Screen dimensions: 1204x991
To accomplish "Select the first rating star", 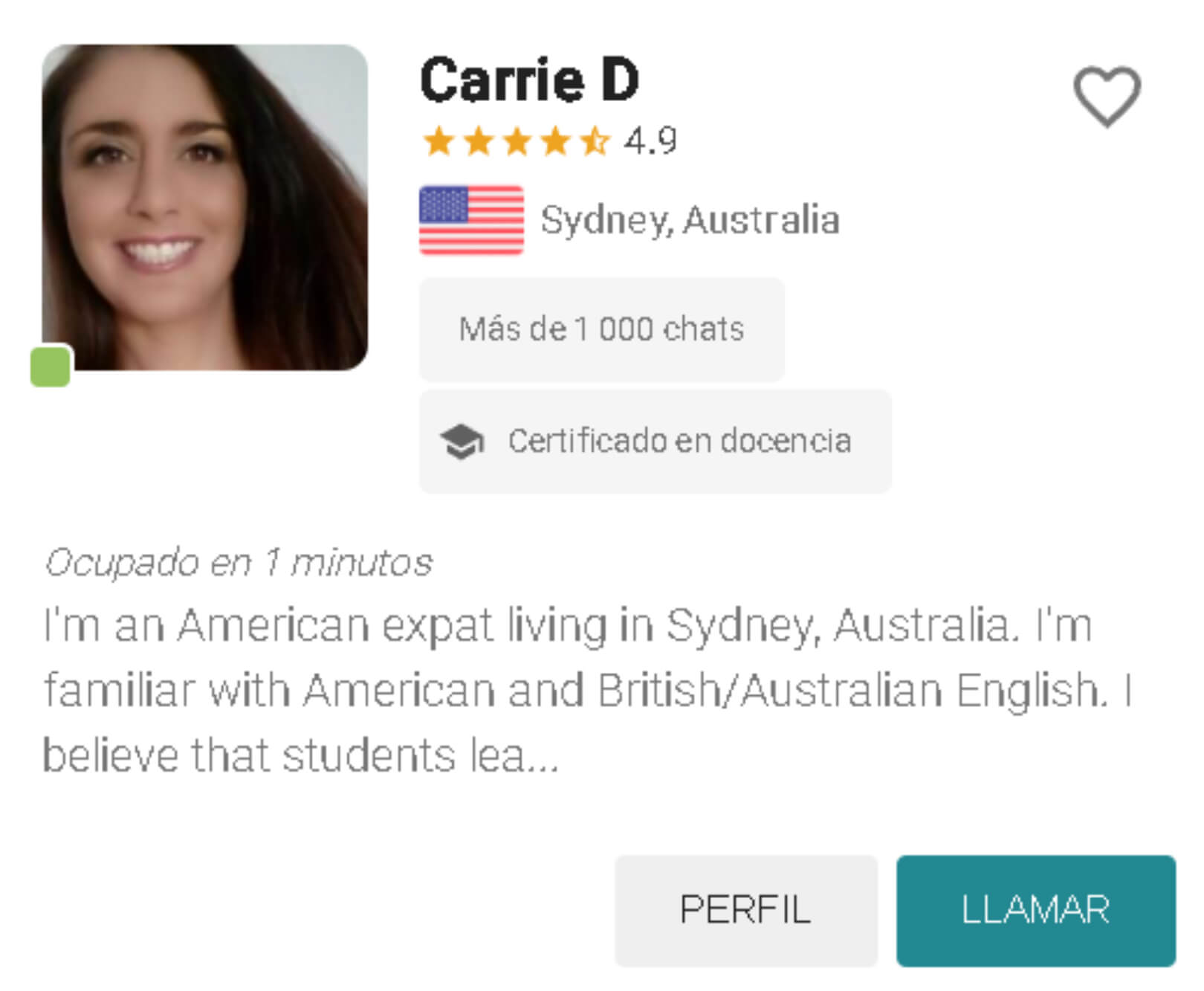I will coord(438,141).
